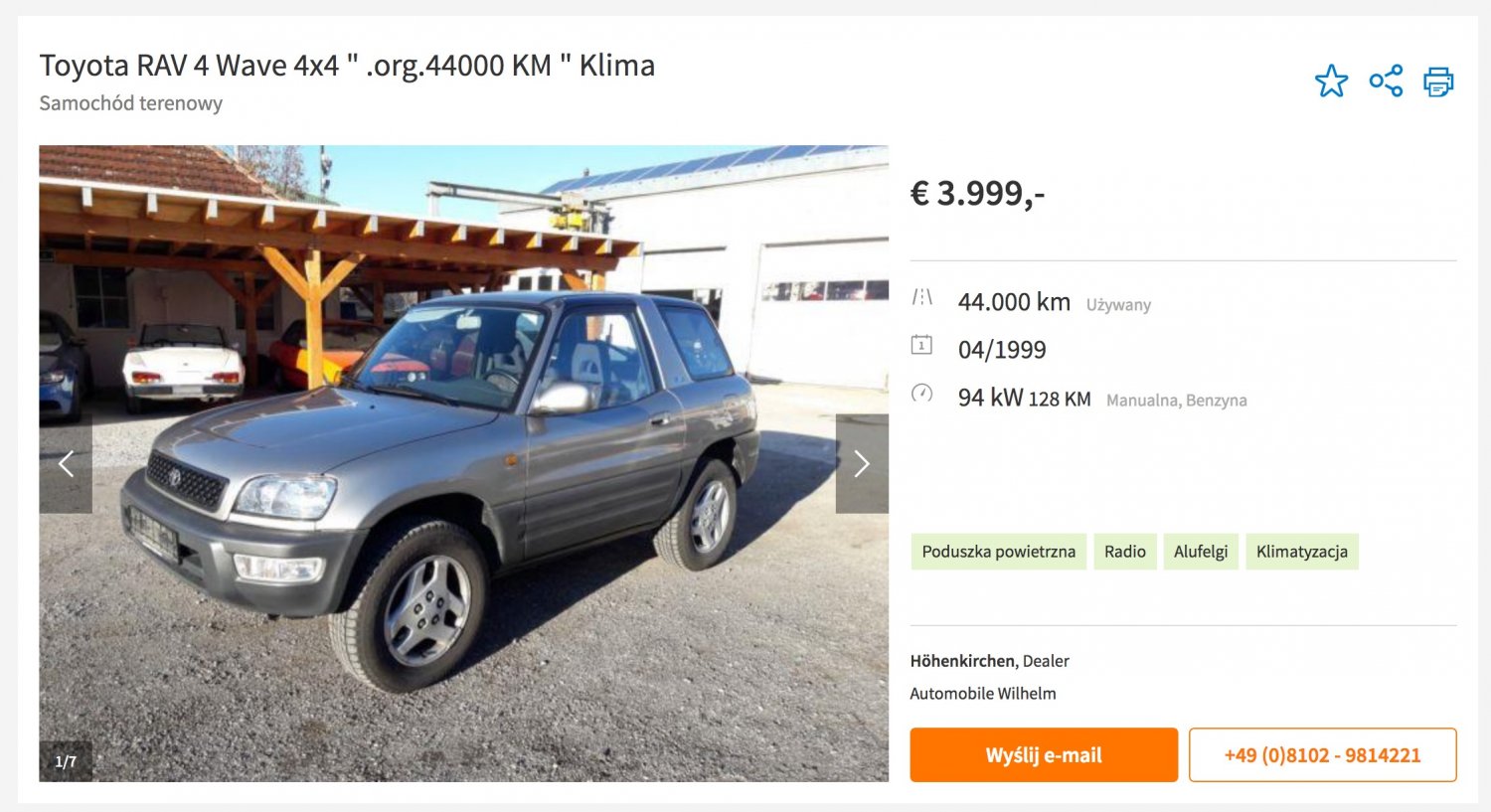Click the € 3.999,- price

[x=978, y=193]
